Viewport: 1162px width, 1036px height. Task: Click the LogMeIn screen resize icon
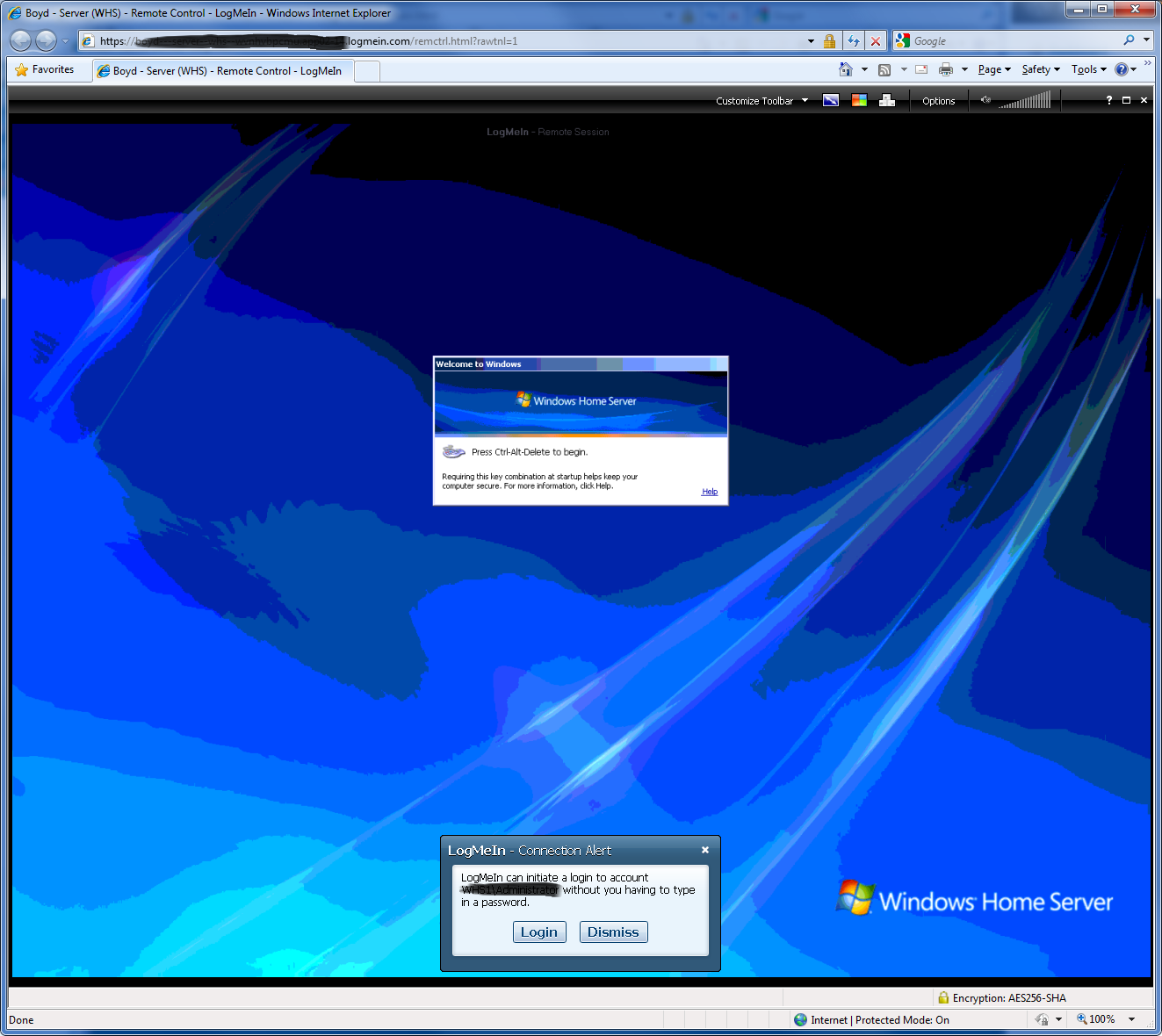click(830, 100)
